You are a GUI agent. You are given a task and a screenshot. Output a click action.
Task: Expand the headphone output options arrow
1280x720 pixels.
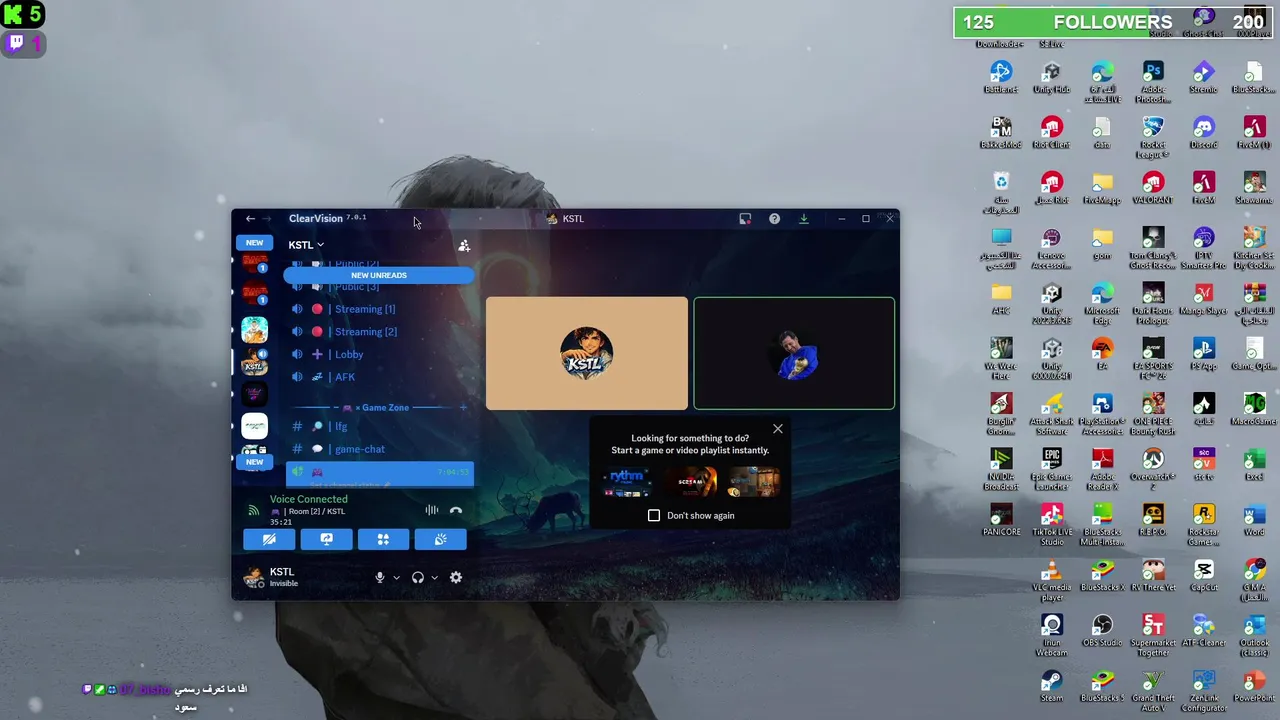coord(434,577)
